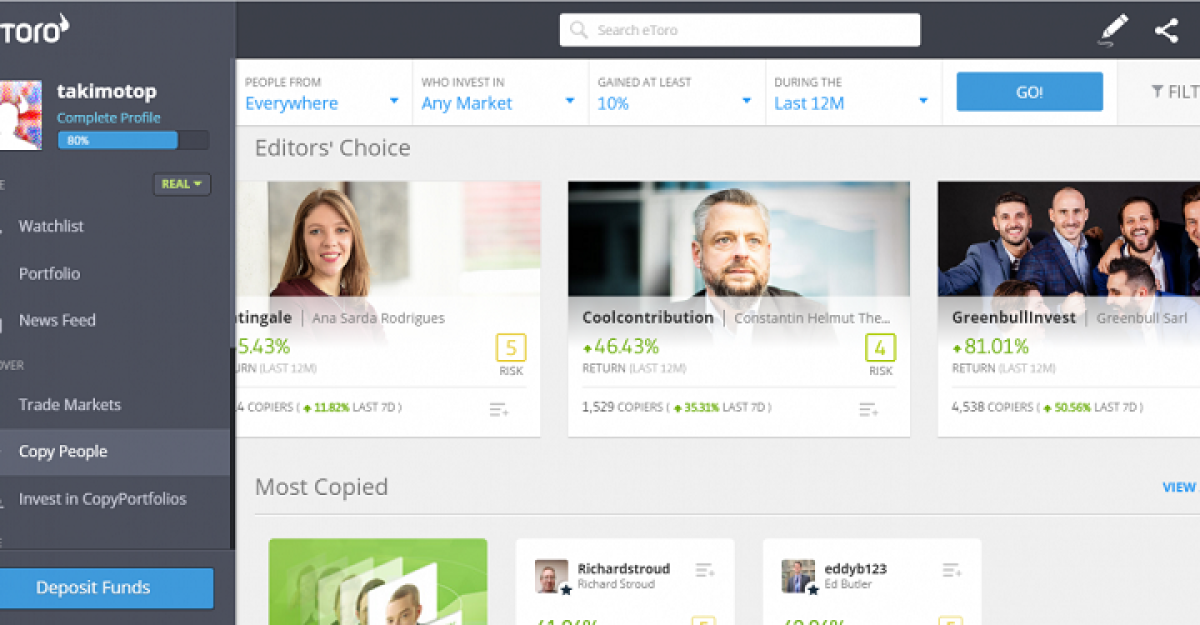Click the share icon in top bar
The height and width of the screenshot is (625, 1200).
pyautogui.click(x=1166, y=30)
